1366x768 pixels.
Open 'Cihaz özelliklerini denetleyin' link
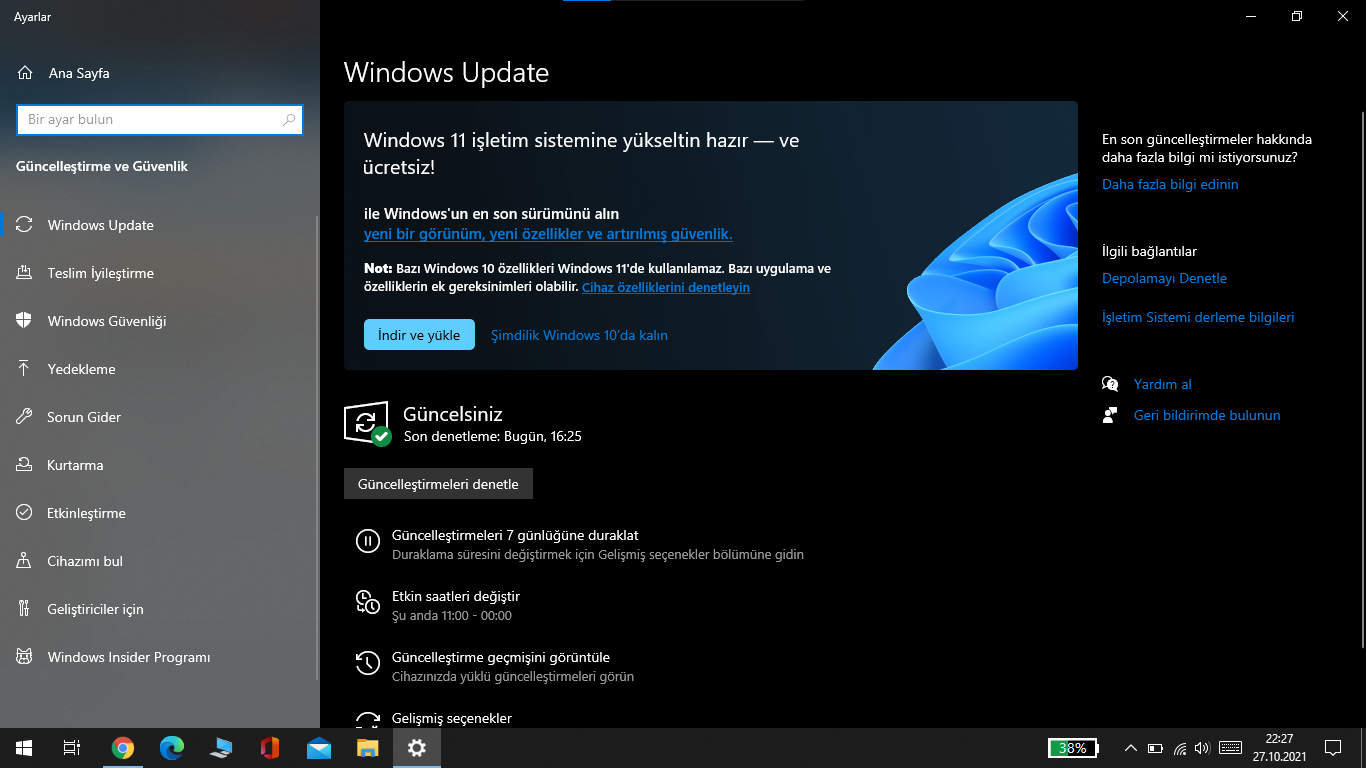(666, 287)
